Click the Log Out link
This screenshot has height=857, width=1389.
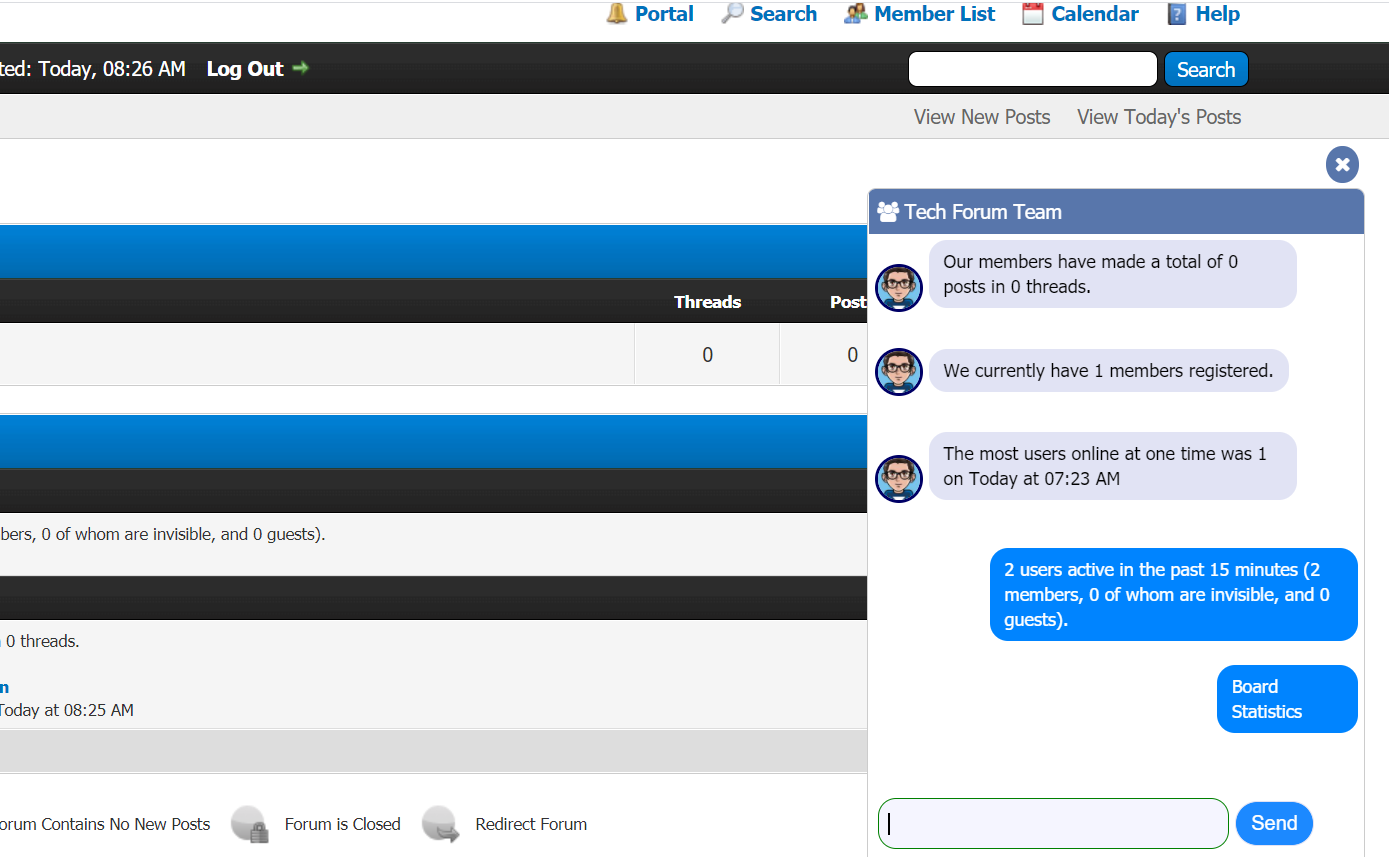[x=245, y=69]
